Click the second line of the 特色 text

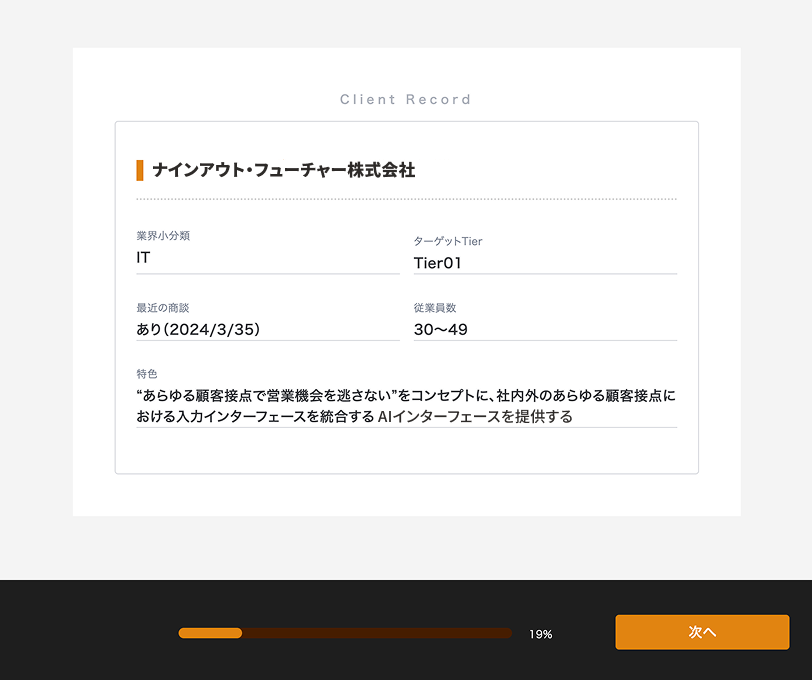(354, 417)
